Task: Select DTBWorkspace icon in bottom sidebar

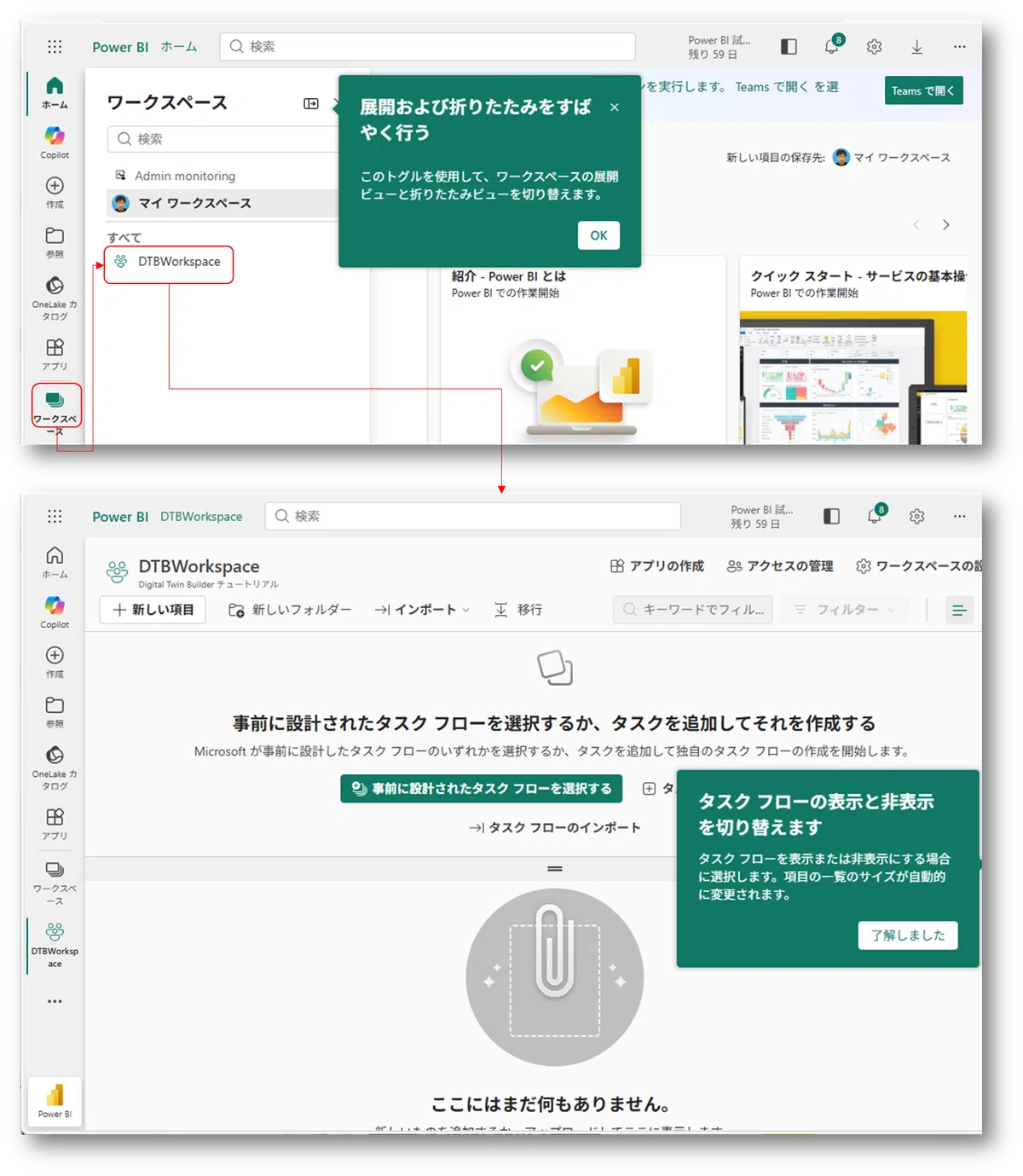Action: click(55, 944)
